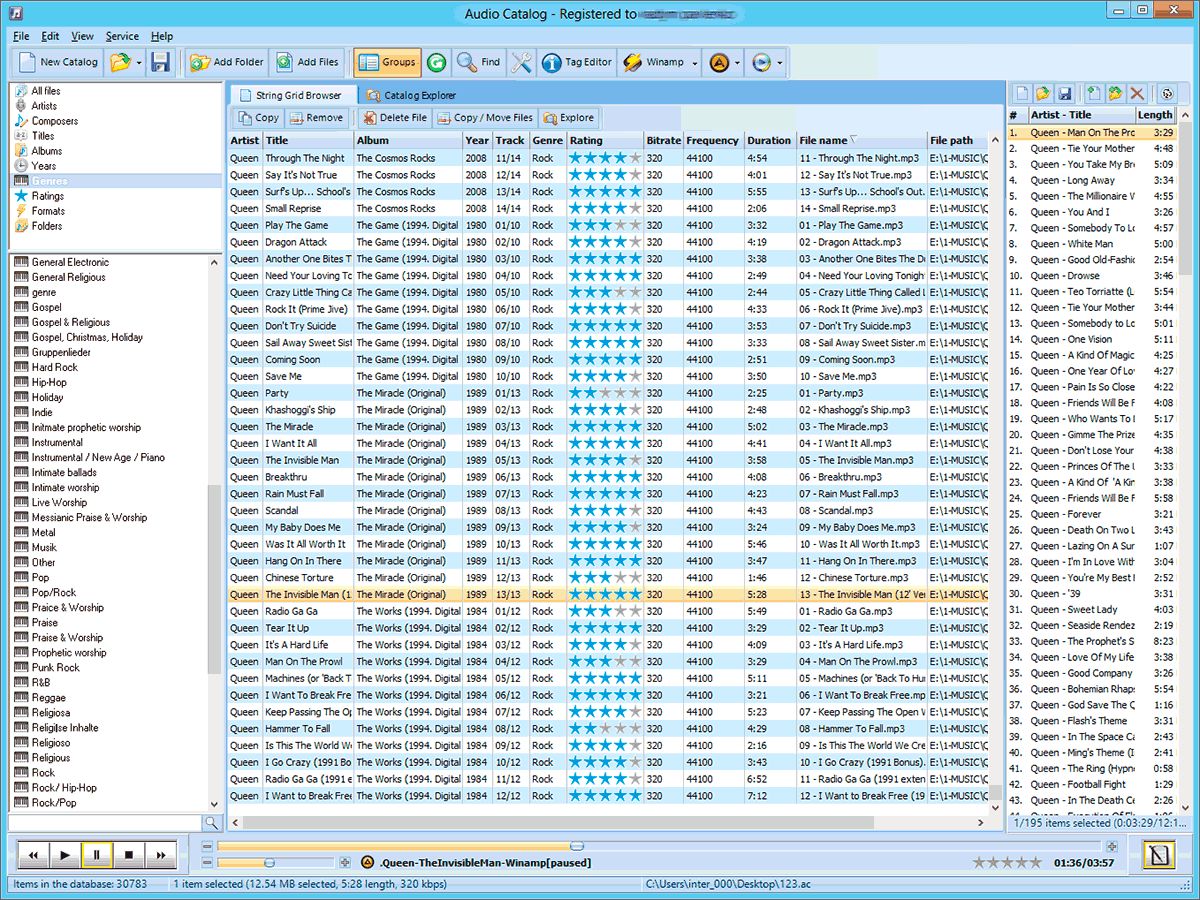The image size is (1200, 900).
Task: Sort by the Bitrate column header
Action: point(664,141)
